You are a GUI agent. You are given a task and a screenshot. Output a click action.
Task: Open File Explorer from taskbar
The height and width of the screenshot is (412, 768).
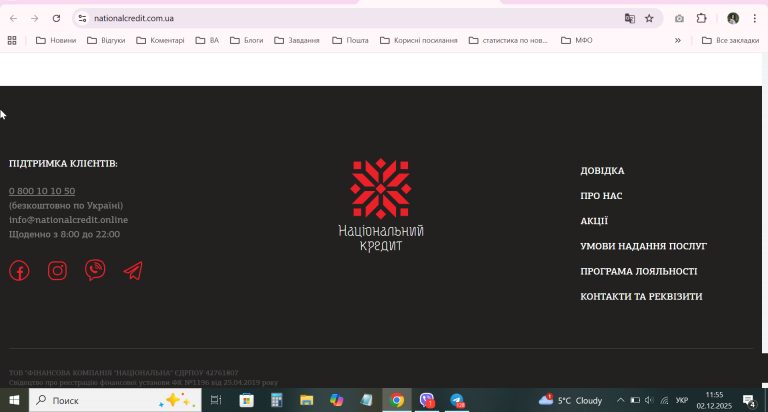tap(307, 400)
